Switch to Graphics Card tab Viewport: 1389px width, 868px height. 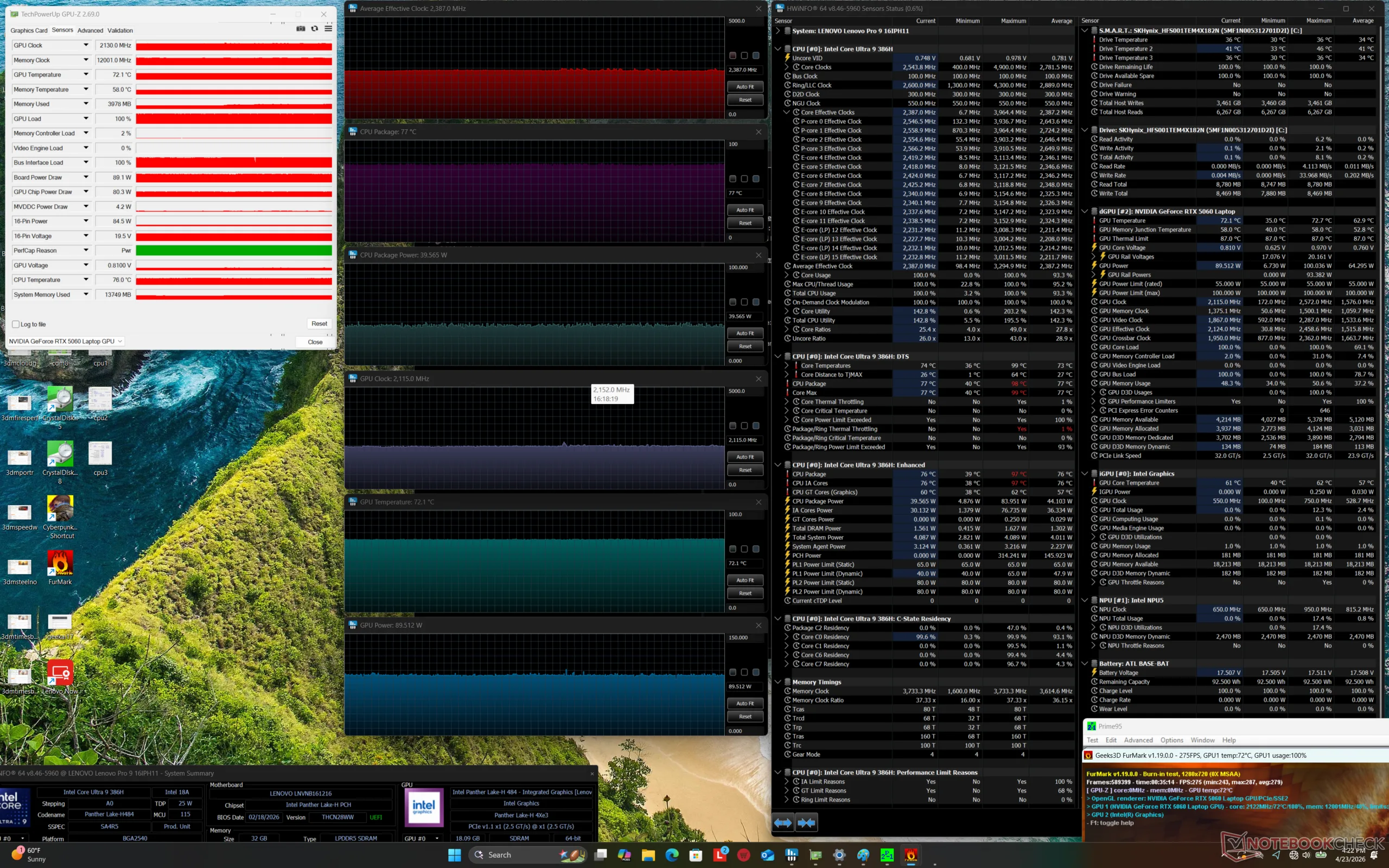click(29, 30)
